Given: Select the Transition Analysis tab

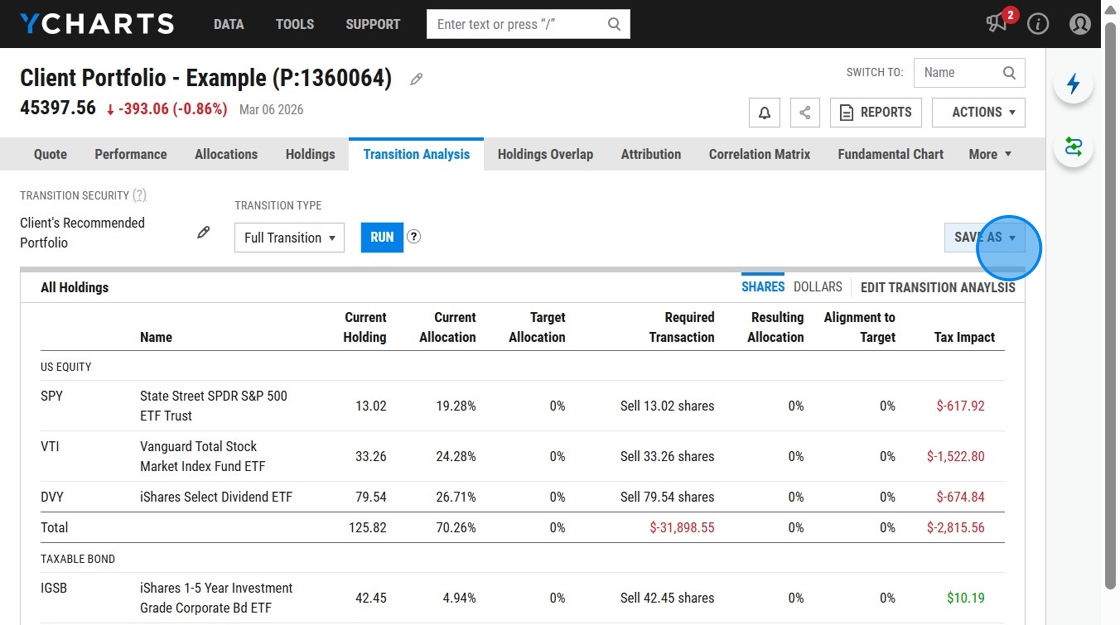Looking at the screenshot, I should tap(416, 154).
